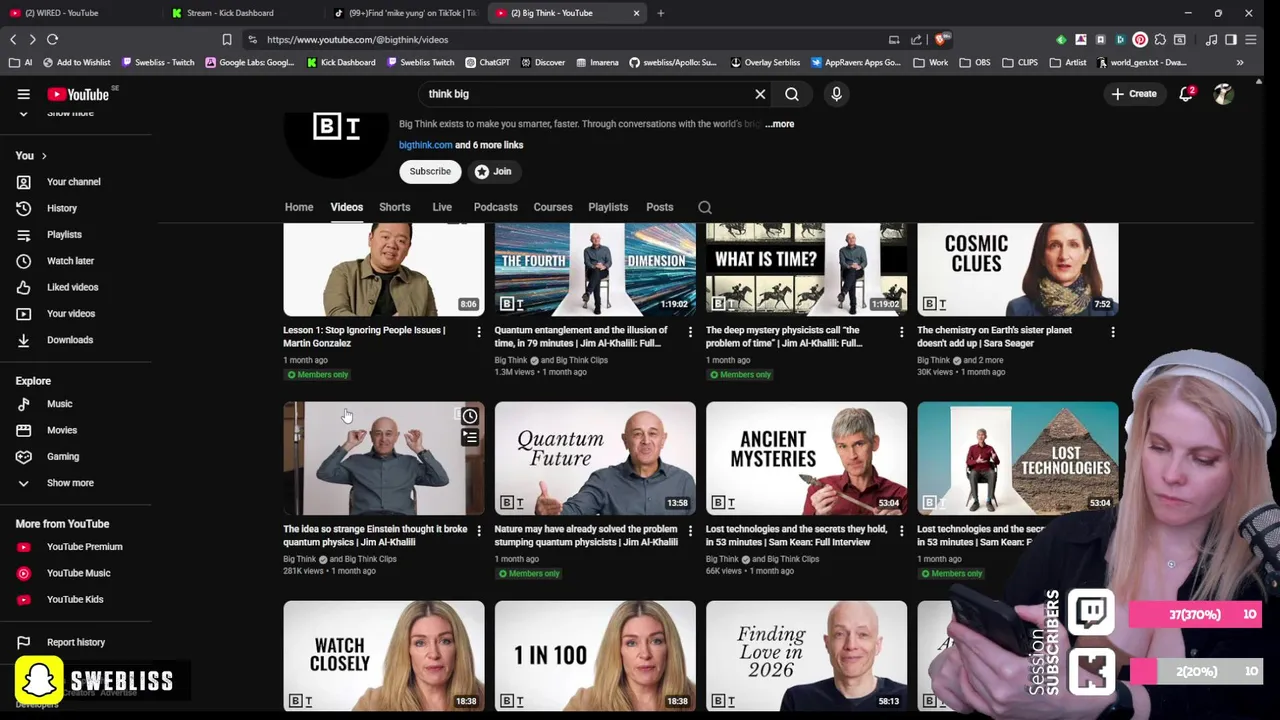Image resolution: width=1280 pixels, height=720 pixels.
Task: Switch to channel Playlists tab
Action: coord(608,207)
